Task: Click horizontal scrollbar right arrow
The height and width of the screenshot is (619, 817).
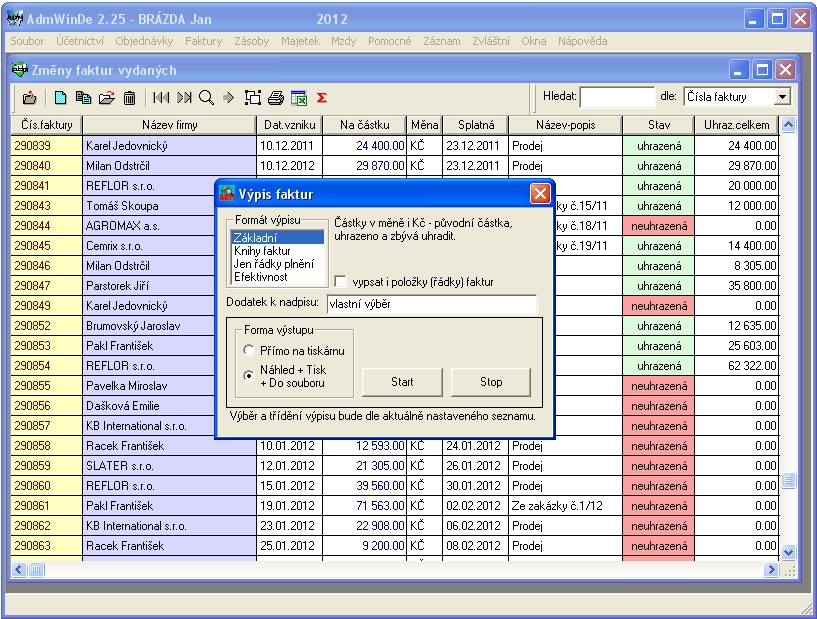Action: tap(771, 570)
